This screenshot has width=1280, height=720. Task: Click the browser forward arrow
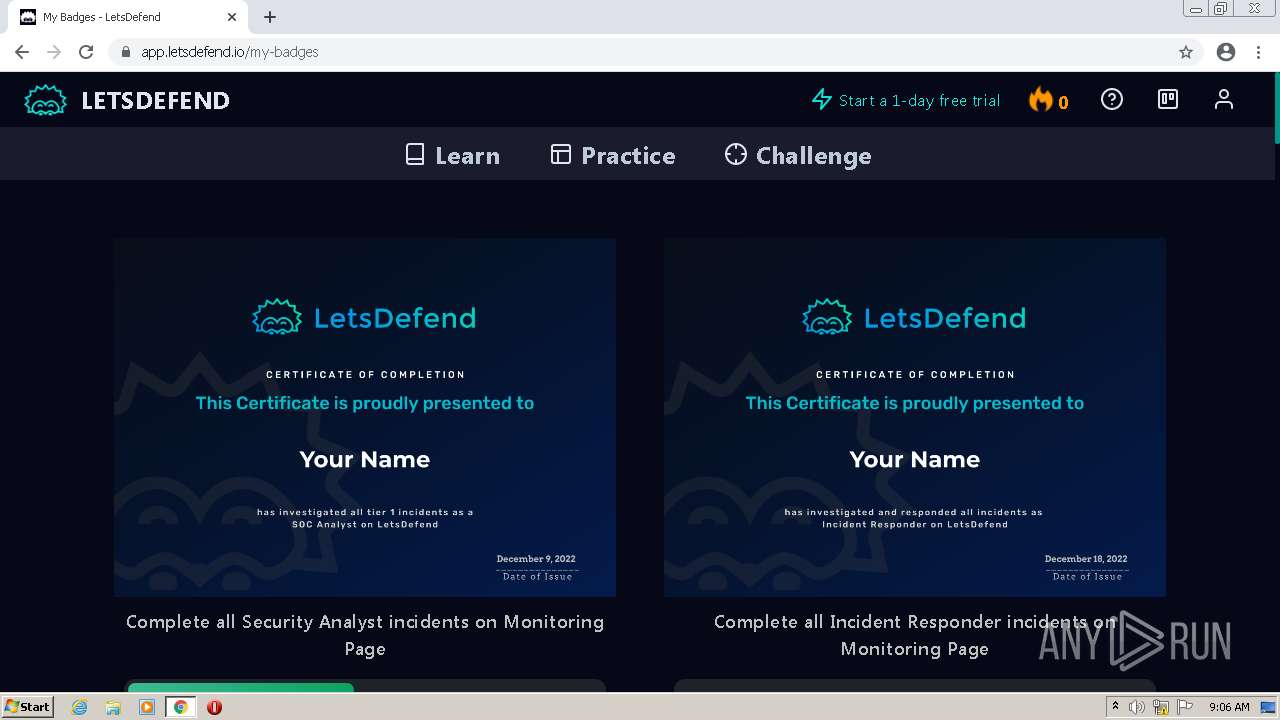[54, 52]
